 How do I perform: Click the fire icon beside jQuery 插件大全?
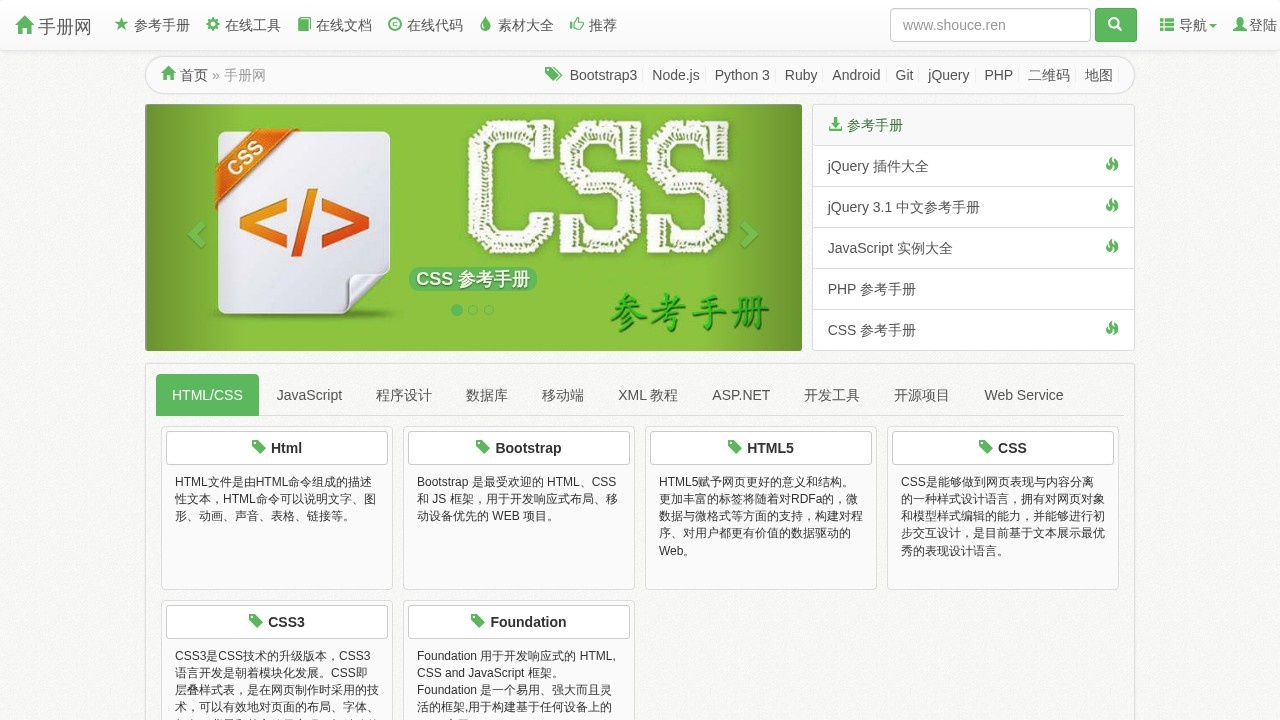coord(1112,165)
